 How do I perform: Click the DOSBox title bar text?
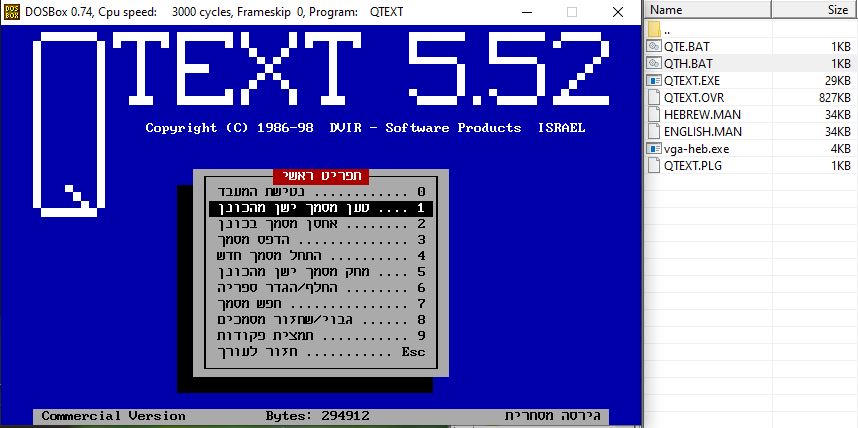(214, 12)
